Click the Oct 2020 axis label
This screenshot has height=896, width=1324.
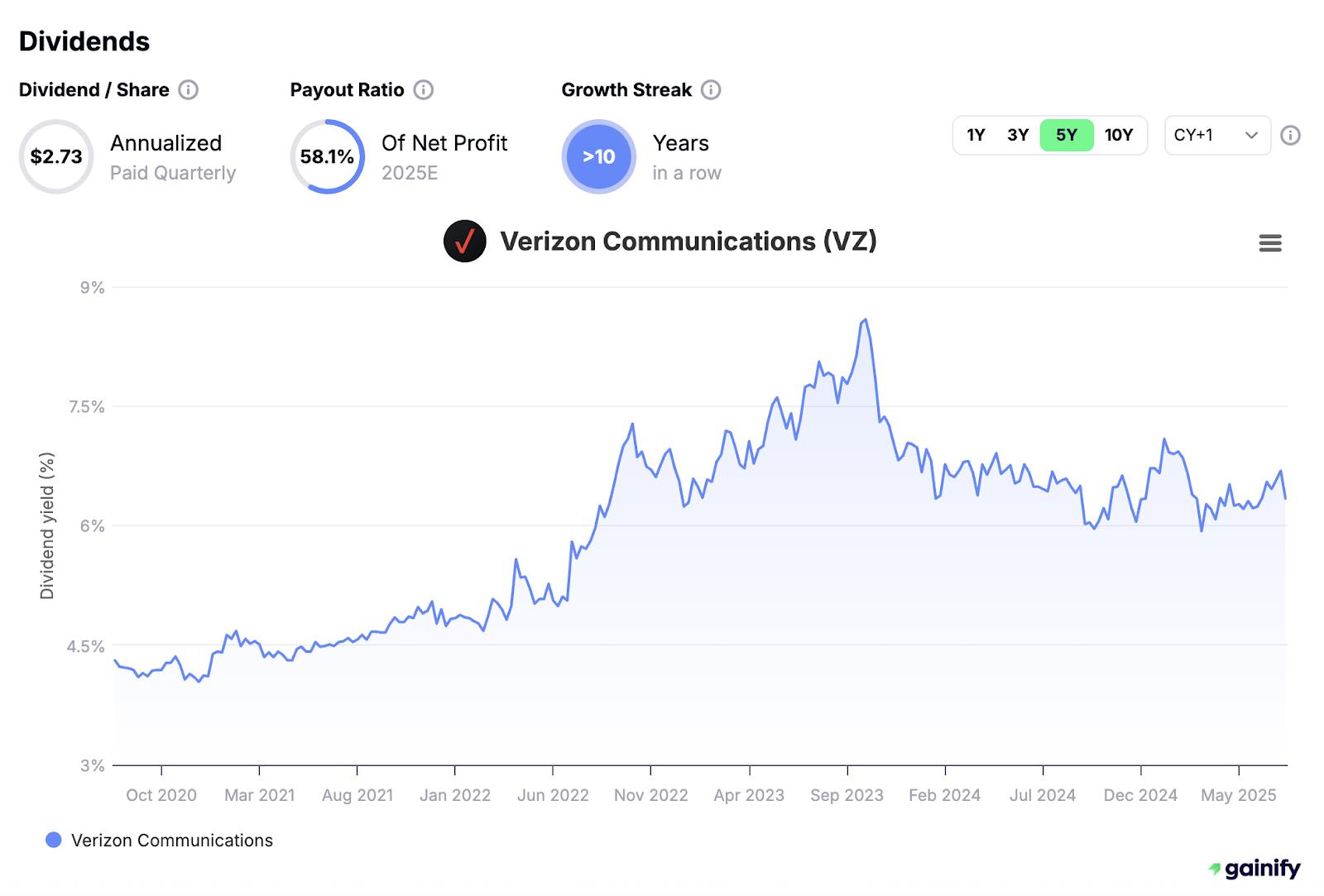pos(161,795)
